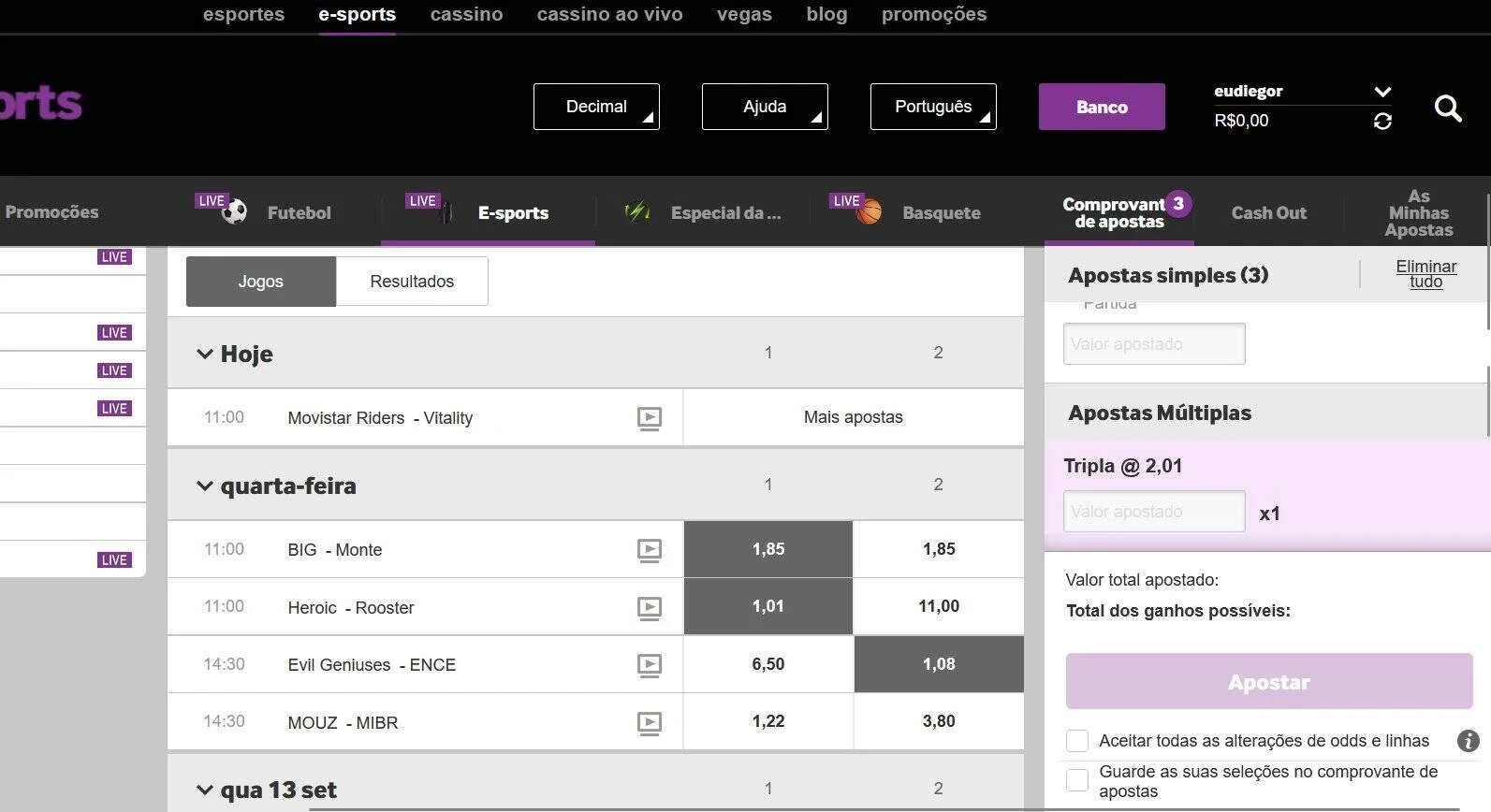Click the bet slip count badge 3
1491x812 pixels.
click(x=1178, y=203)
